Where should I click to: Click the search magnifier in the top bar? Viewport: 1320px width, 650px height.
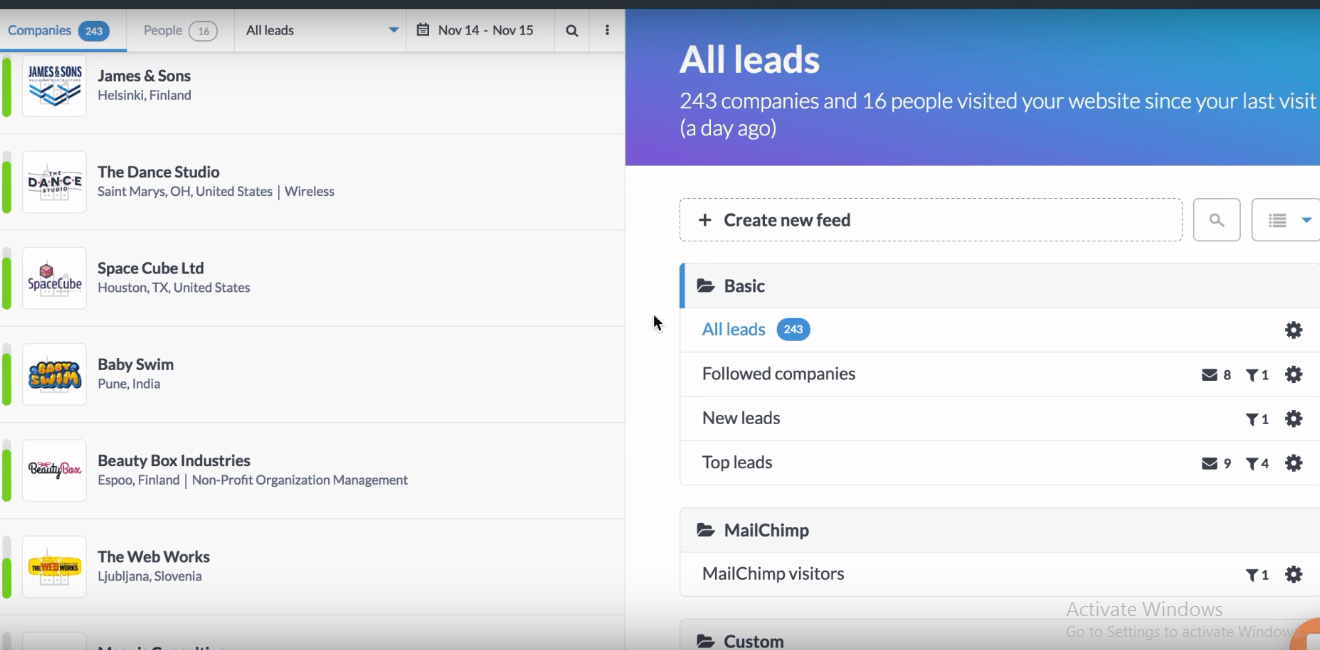(x=572, y=31)
